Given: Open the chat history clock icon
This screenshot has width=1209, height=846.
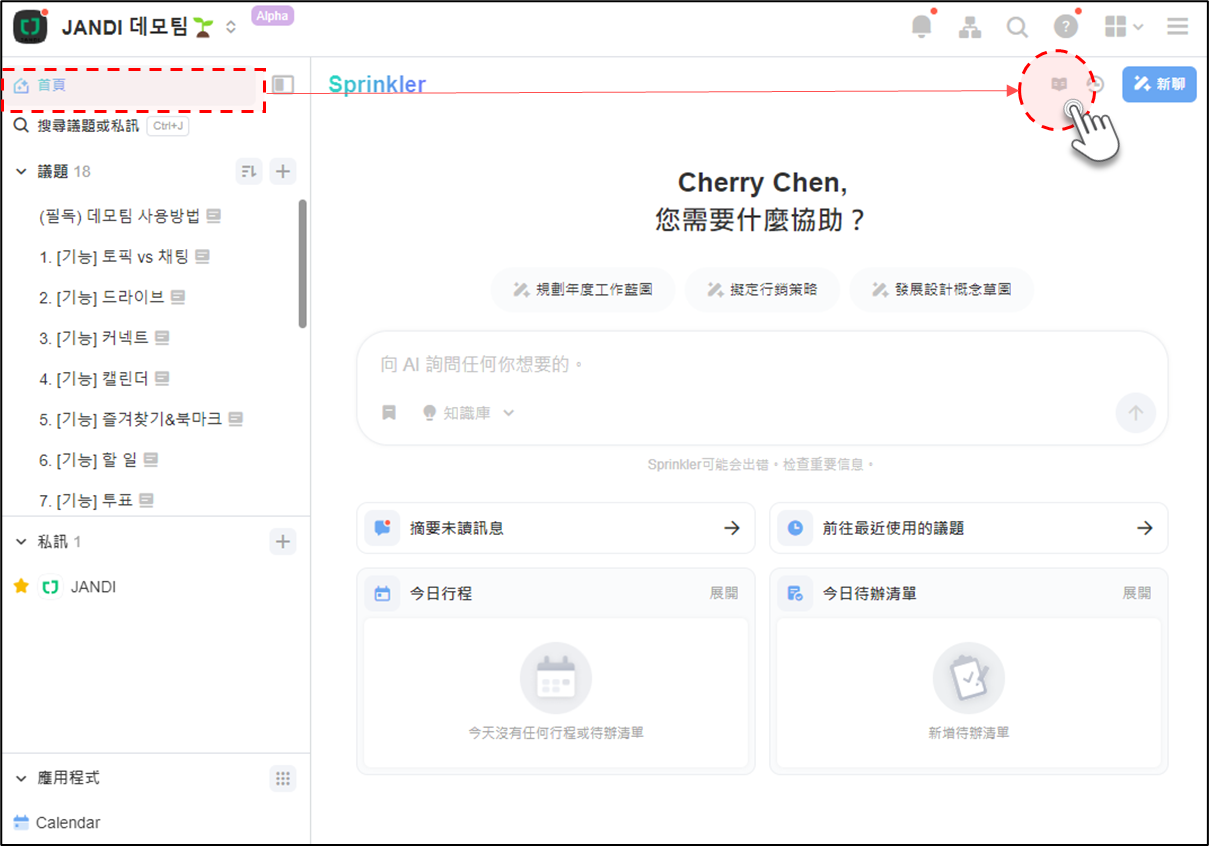Looking at the screenshot, I should coord(1096,84).
